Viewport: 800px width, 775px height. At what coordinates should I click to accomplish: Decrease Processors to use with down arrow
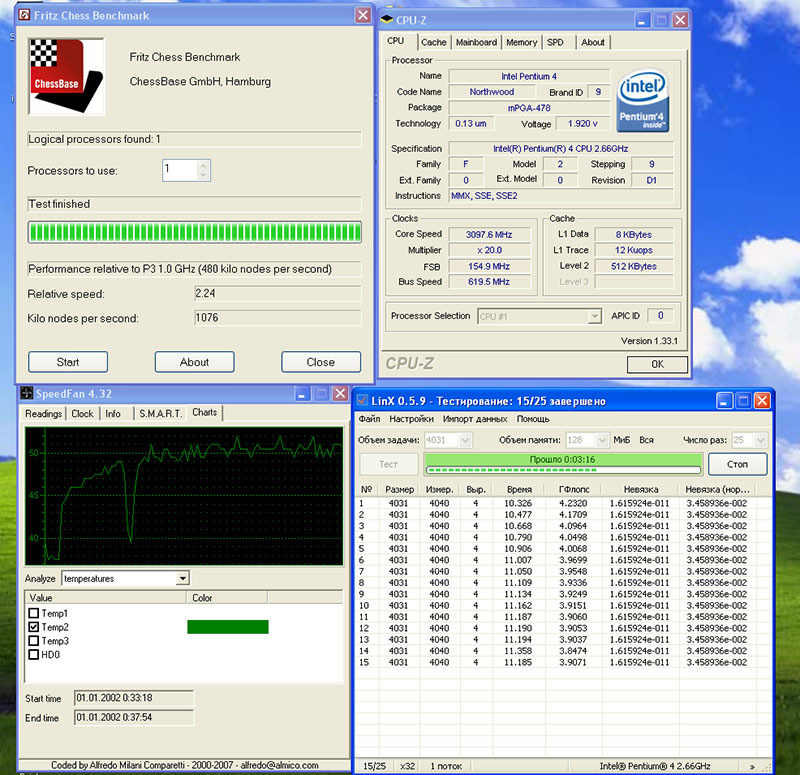(x=203, y=175)
